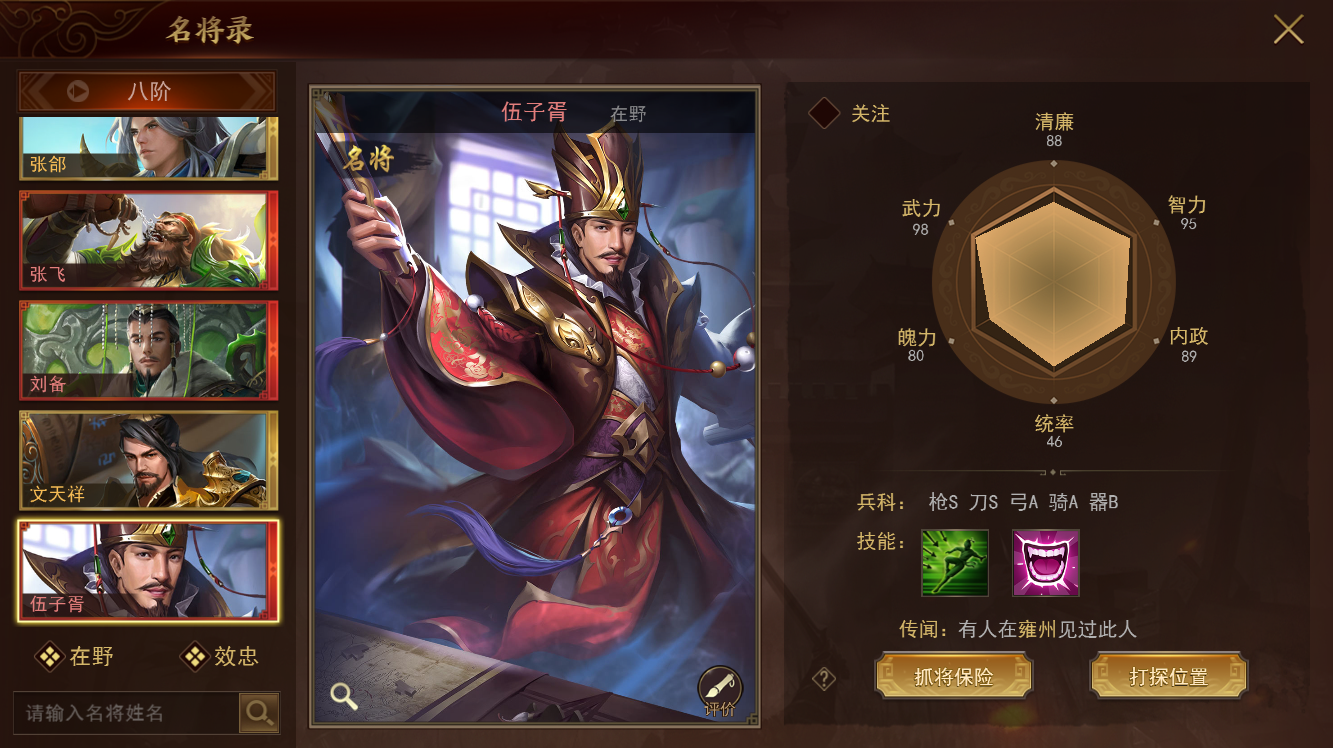Open the 八阶 rank selector dropdown

click(147, 91)
